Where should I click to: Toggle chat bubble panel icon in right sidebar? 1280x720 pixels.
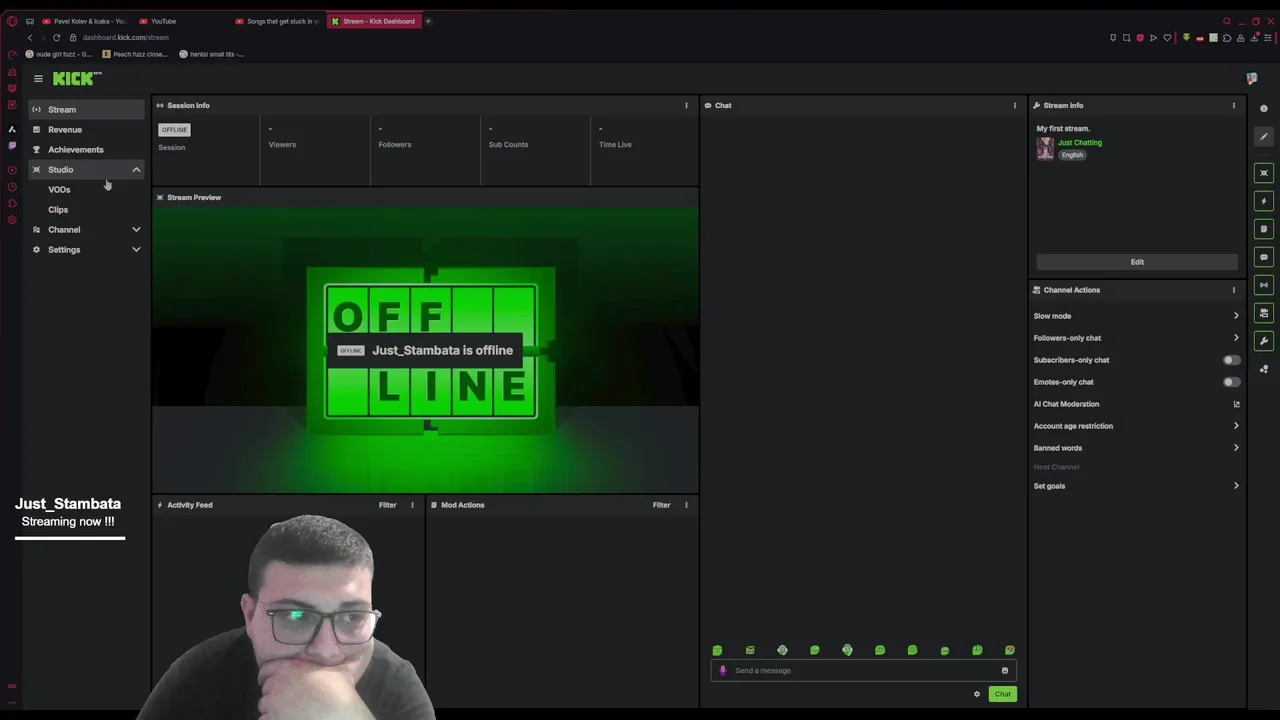tap(1264, 257)
